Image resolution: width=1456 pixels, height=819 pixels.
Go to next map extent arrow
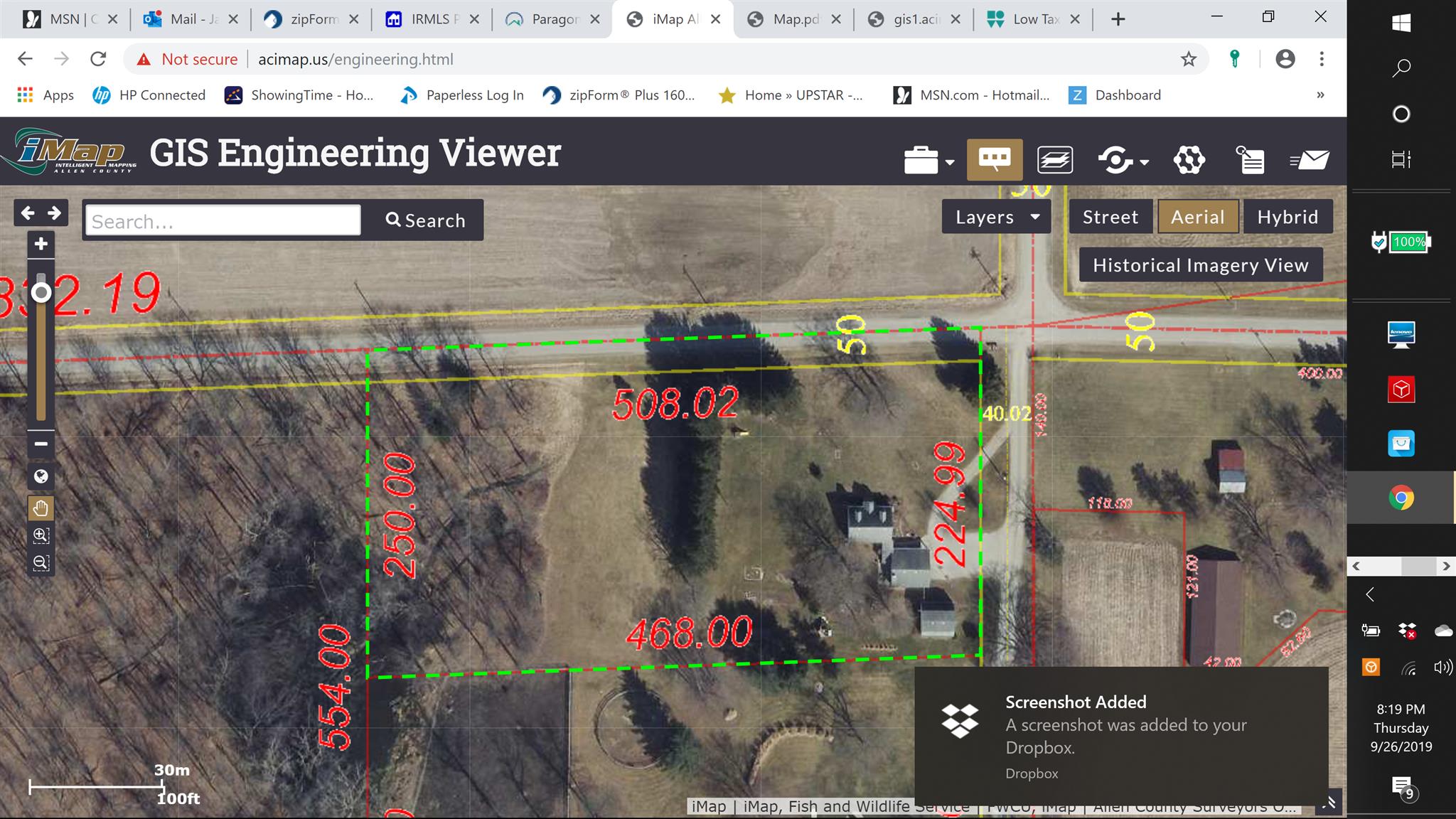coord(55,213)
